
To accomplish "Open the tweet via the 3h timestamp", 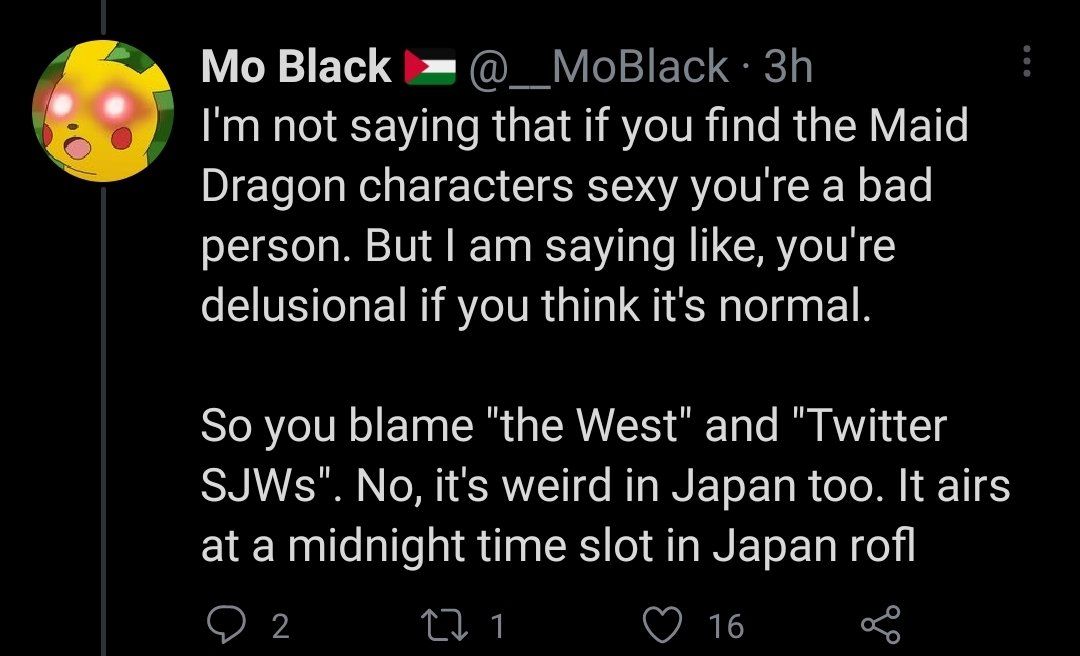I will (788, 67).
